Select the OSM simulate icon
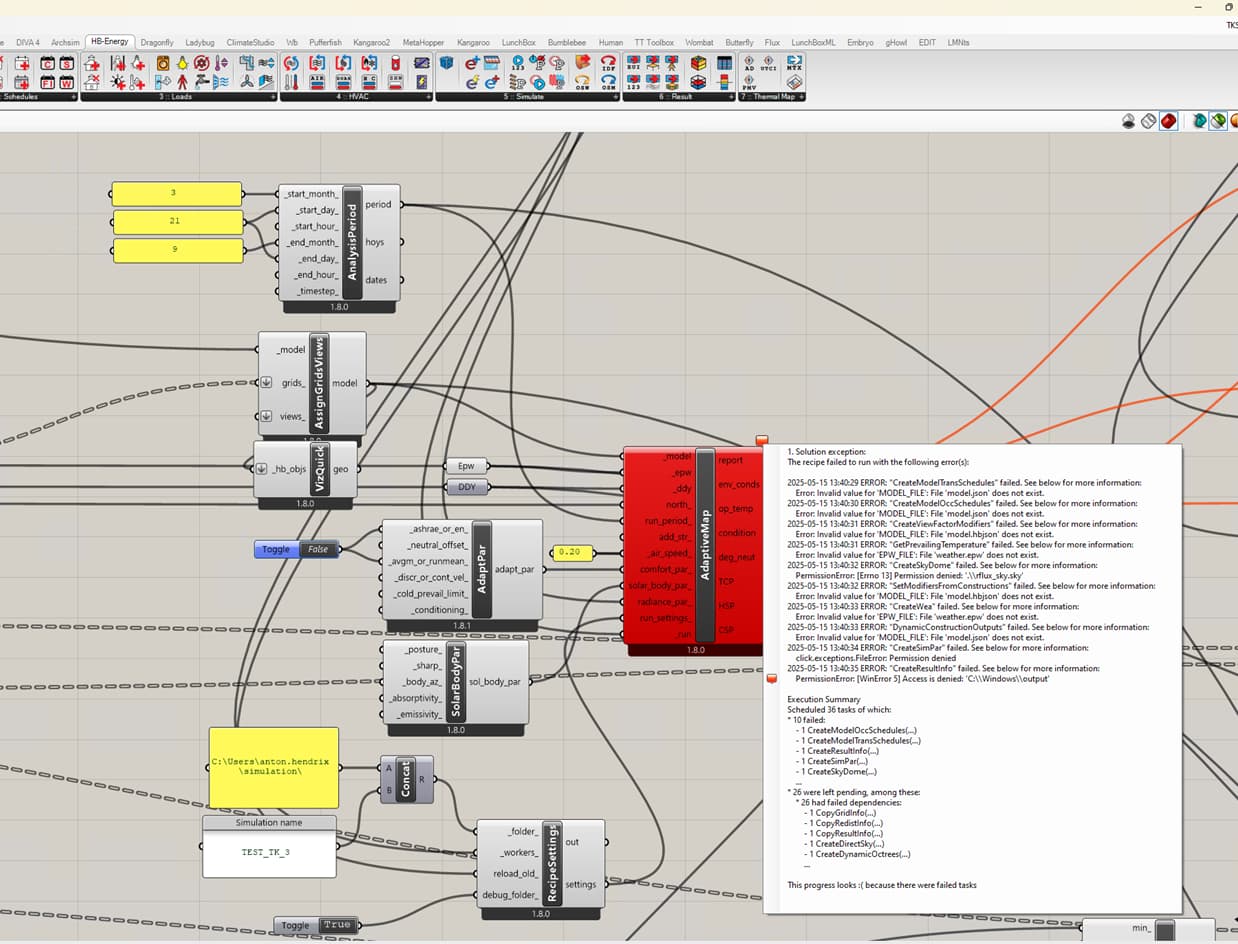This screenshot has width=1238, height=944. [x=608, y=82]
